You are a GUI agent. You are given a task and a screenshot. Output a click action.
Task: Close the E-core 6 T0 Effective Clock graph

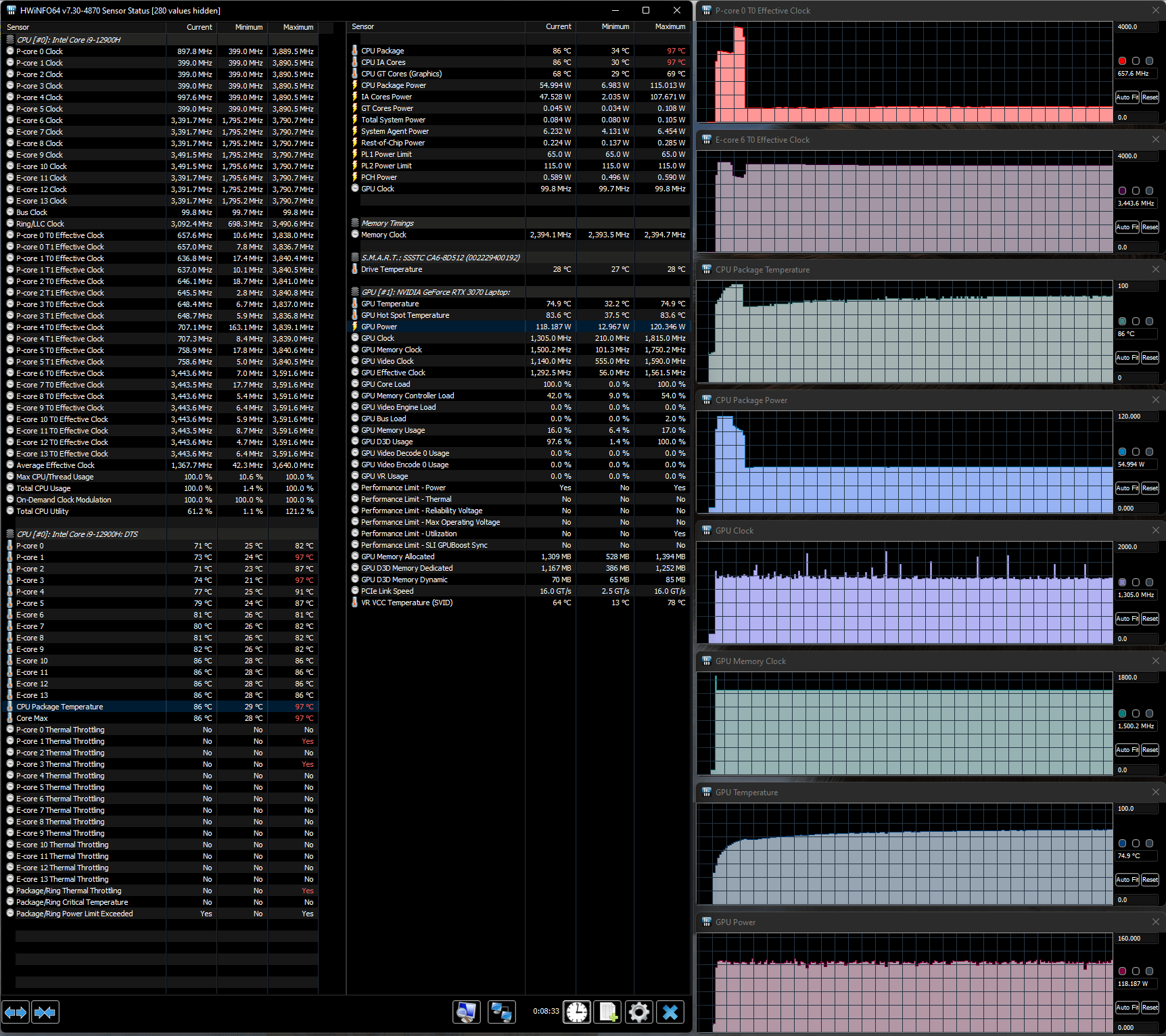1155,139
